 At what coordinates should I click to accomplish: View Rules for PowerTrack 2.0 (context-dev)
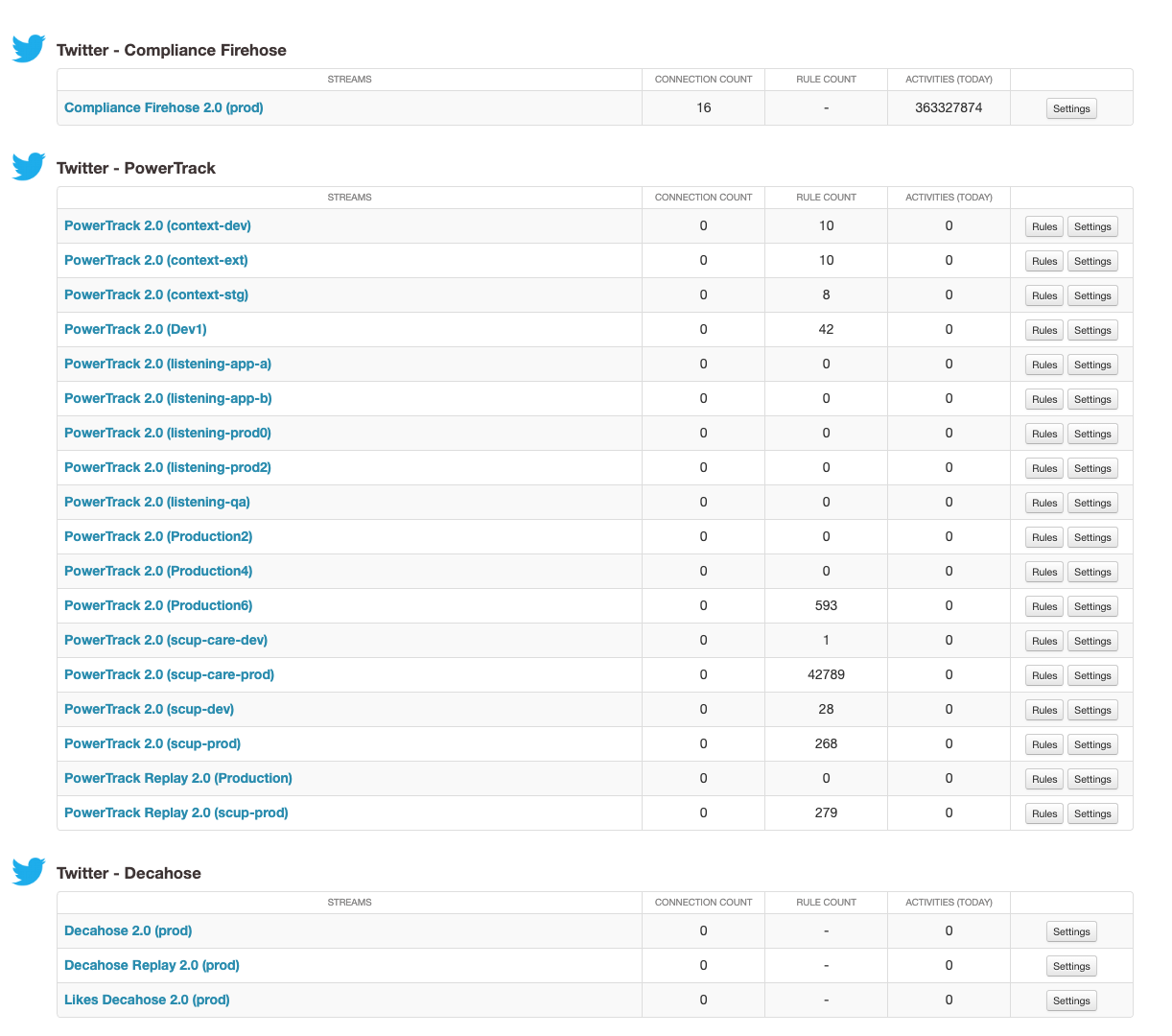[1044, 226]
